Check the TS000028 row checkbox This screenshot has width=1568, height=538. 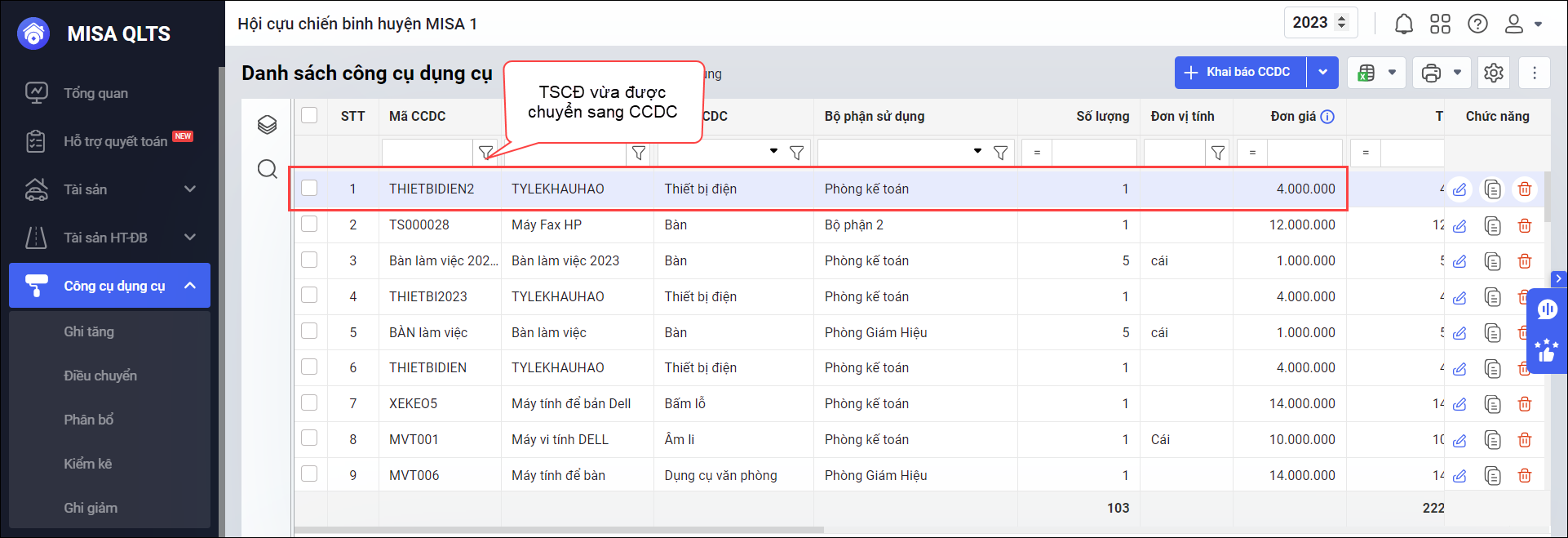click(x=309, y=224)
